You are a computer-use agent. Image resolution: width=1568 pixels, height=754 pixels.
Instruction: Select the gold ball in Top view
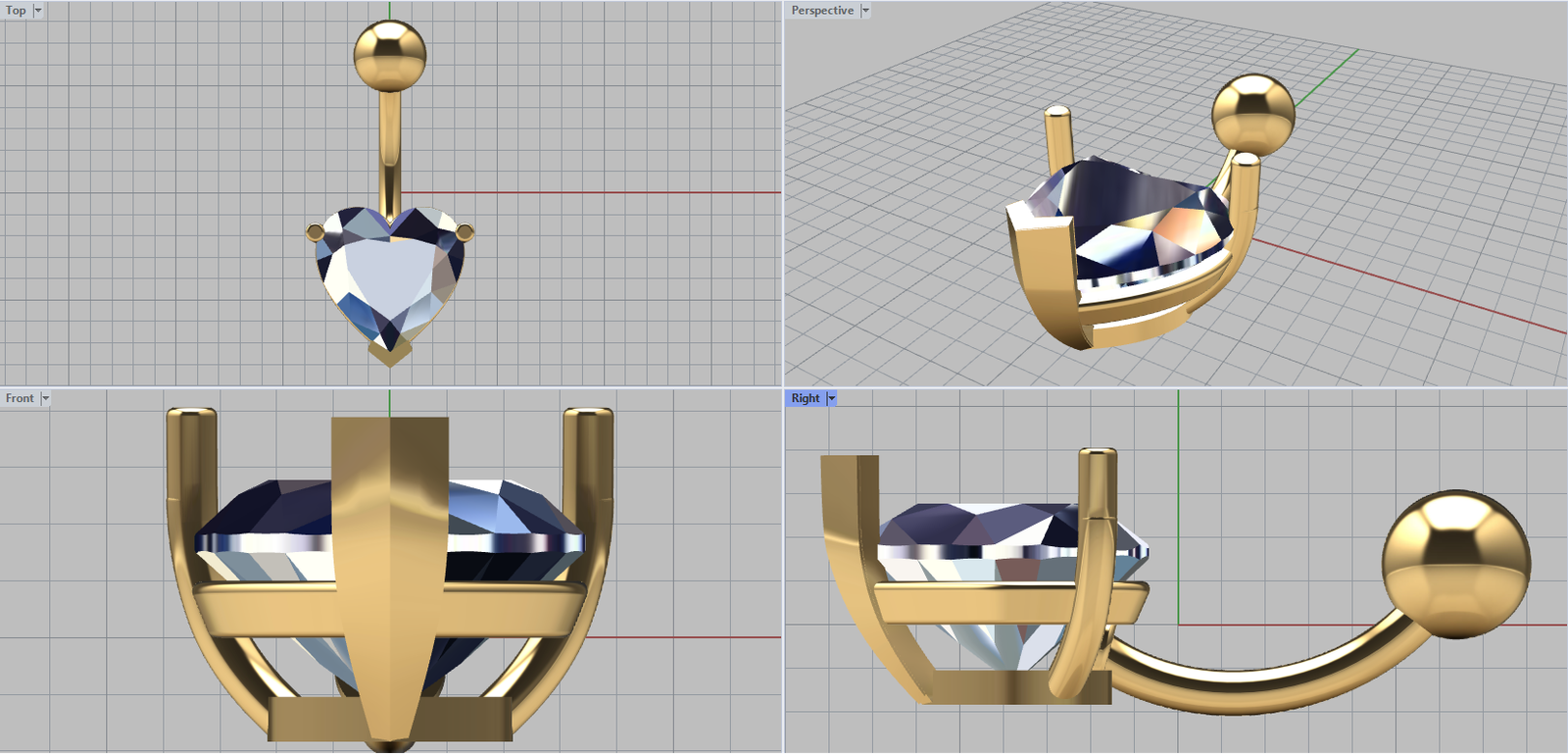[389, 55]
